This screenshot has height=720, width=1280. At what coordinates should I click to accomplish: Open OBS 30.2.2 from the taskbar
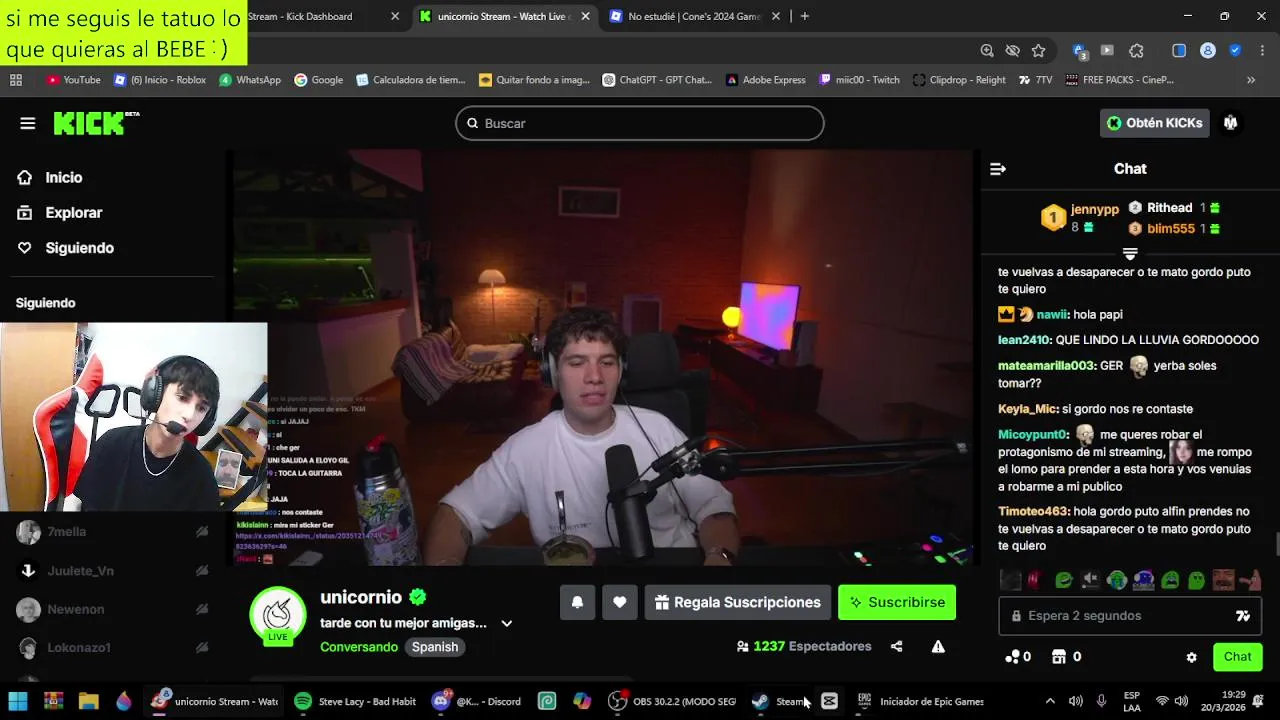tap(673, 701)
